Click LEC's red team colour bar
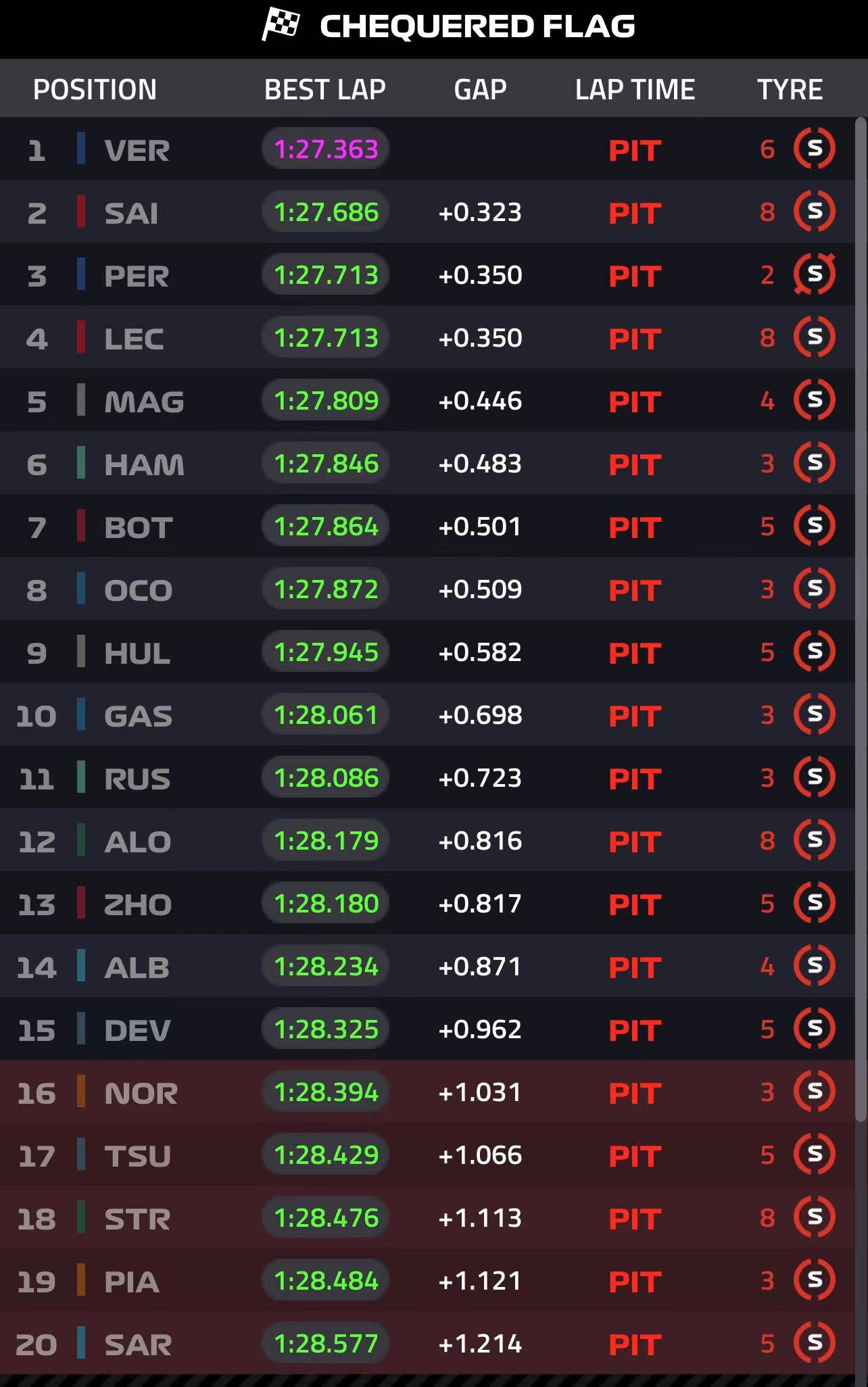The image size is (868, 1387). pos(81,337)
